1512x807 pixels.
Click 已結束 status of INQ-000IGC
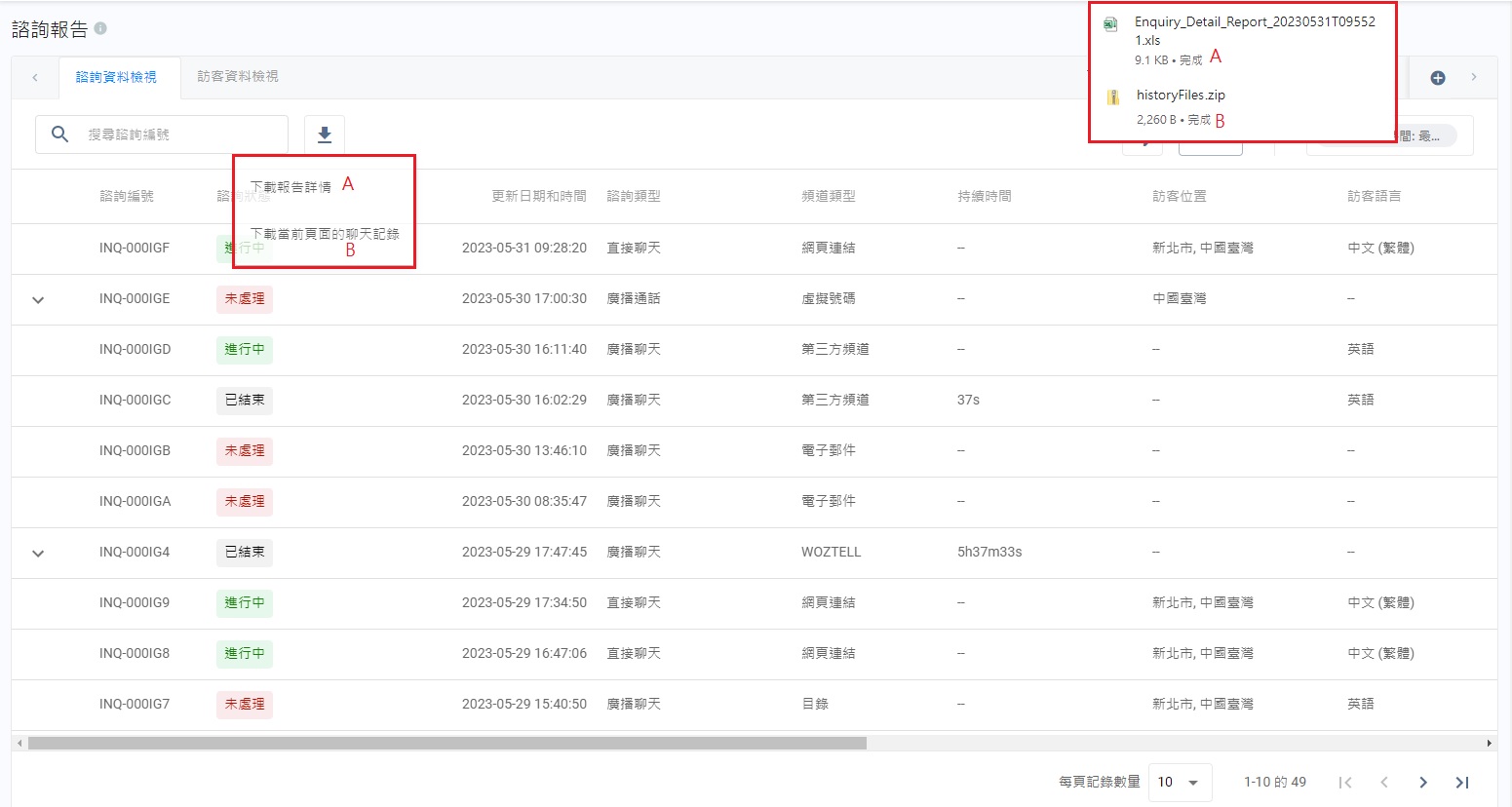click(245, 400)
